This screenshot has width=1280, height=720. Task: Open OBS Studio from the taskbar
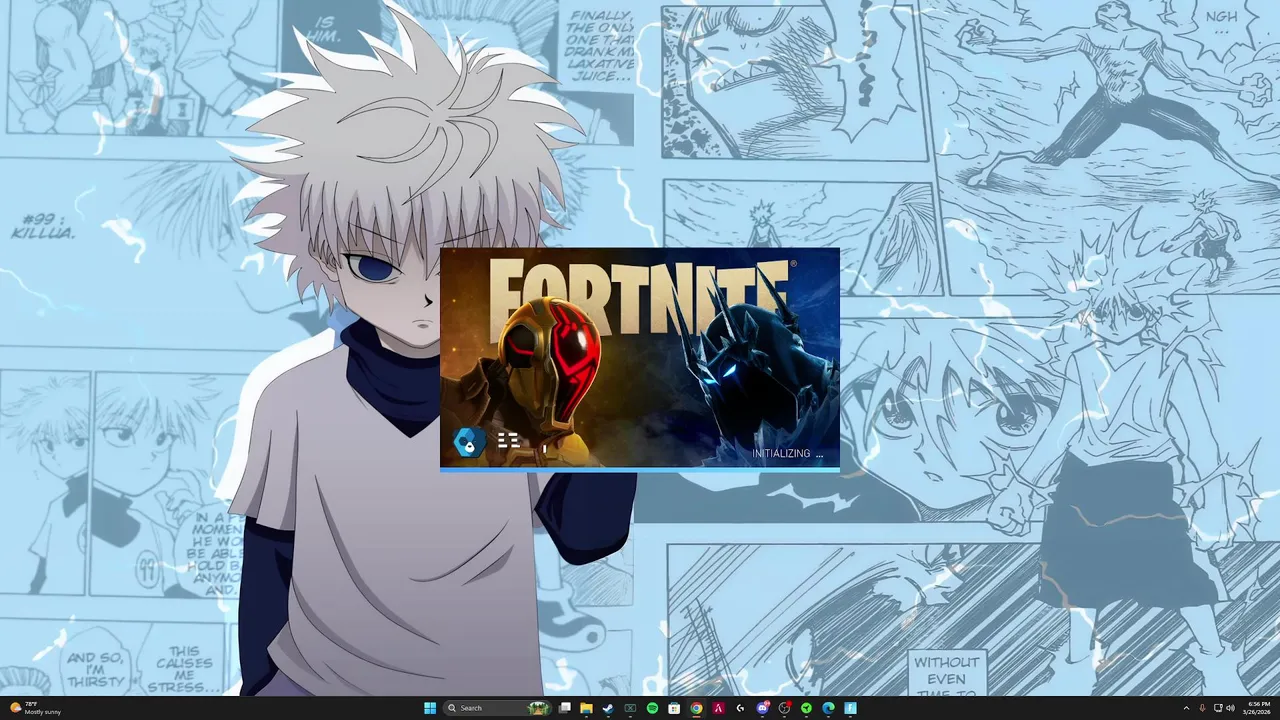784,708
